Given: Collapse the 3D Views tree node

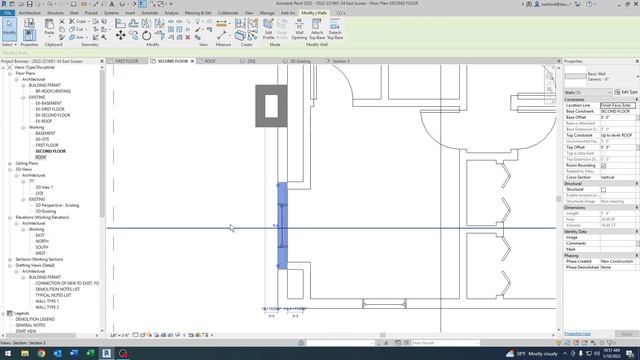Looking at the screenshot, I should pos(10,169).
